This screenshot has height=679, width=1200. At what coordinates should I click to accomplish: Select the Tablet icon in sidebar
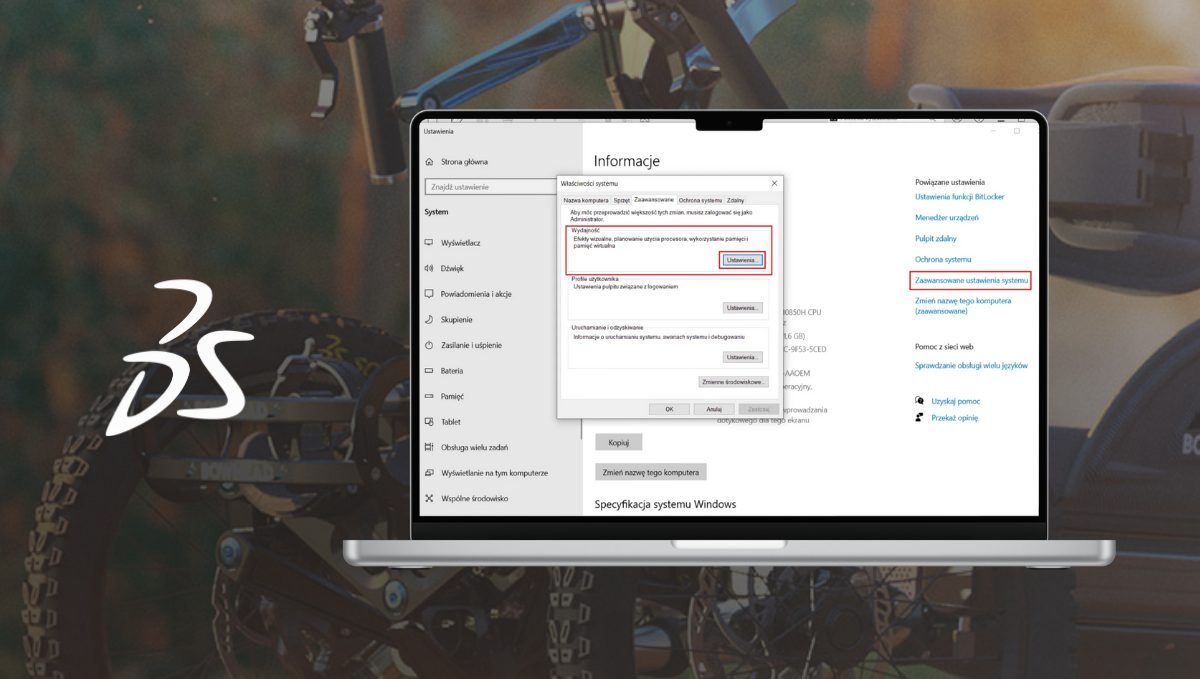[429, 421]
